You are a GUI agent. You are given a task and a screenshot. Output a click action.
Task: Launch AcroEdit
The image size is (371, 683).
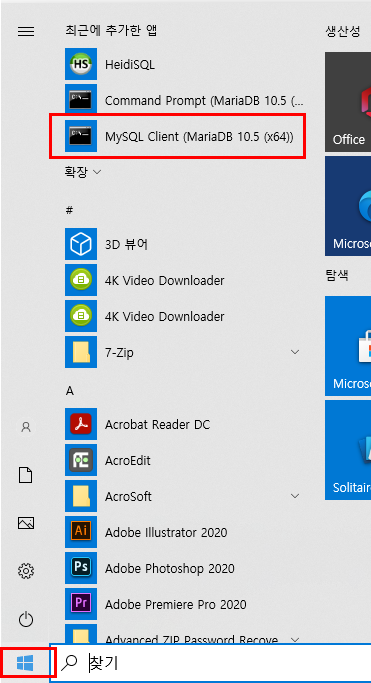click(x=185, y=460)
